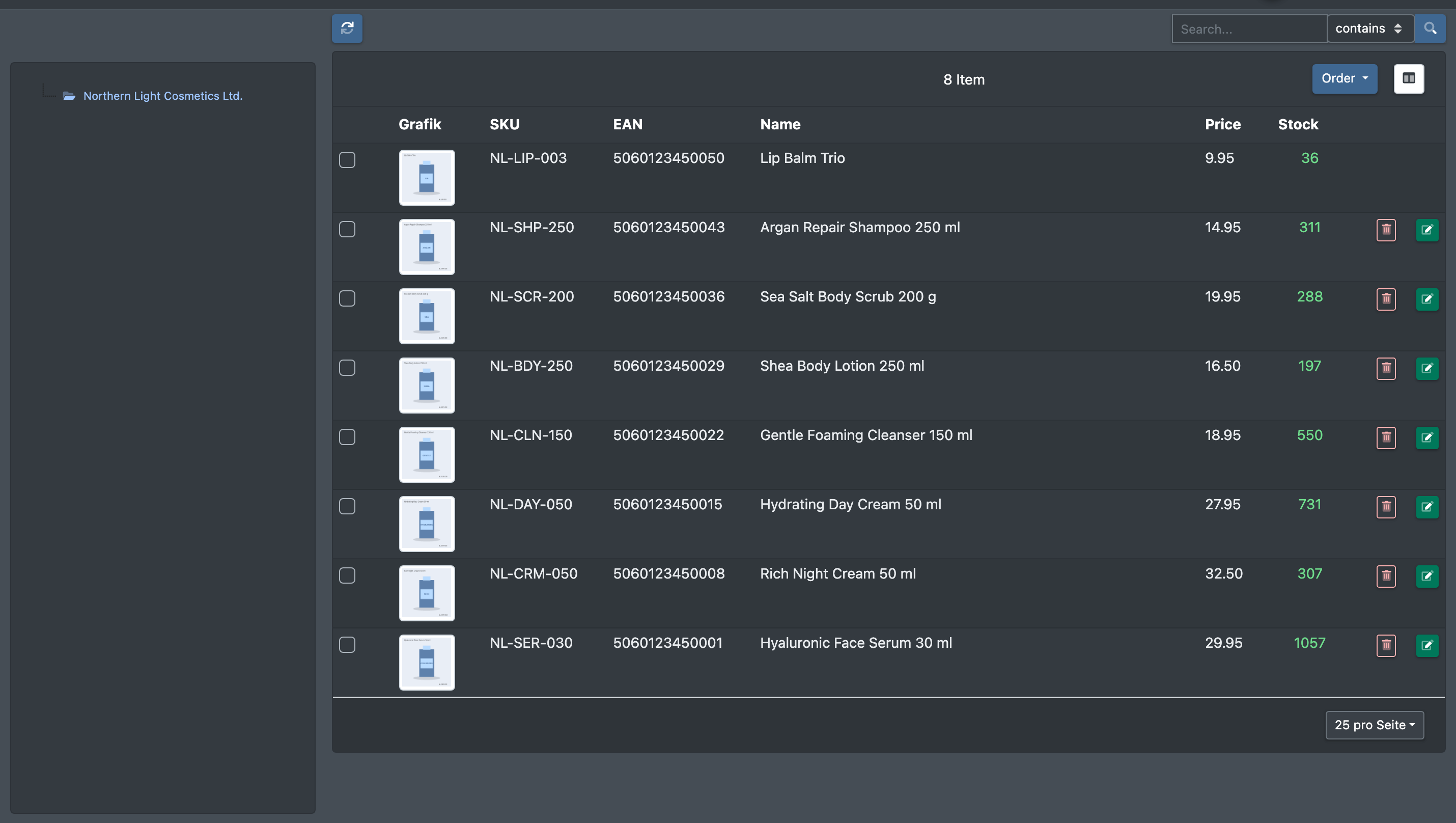Click the EAN column header
Screen dimensions: 1456x823
627,124
